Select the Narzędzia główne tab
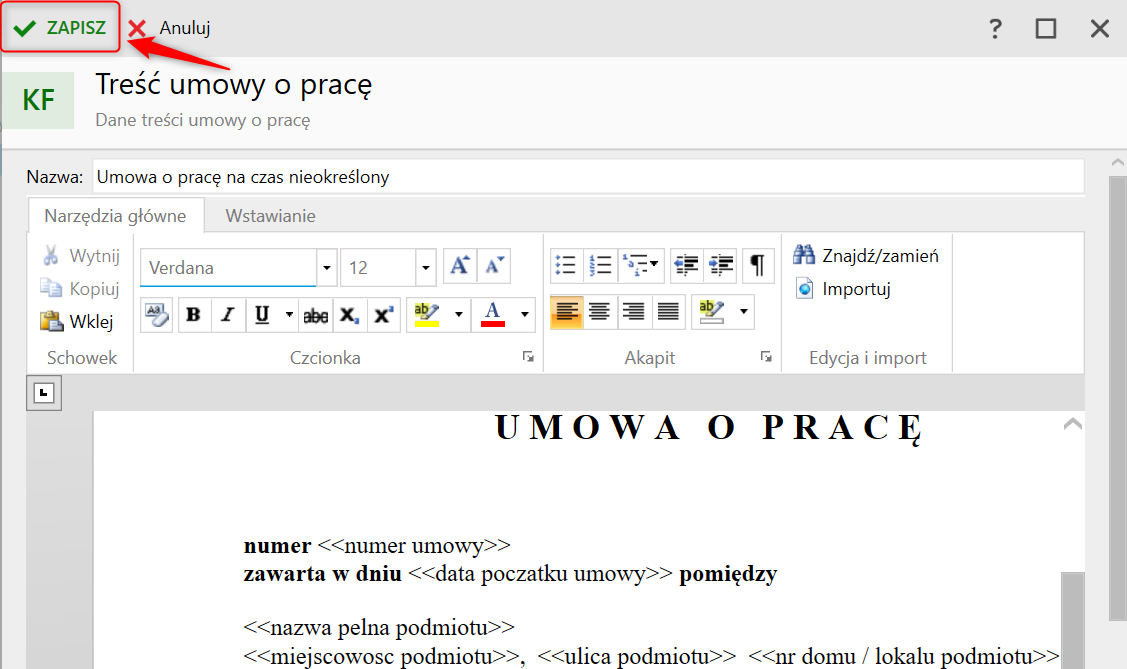Image resolution: width=1127 pixels, height=669 pixels. tap(115, 215)
